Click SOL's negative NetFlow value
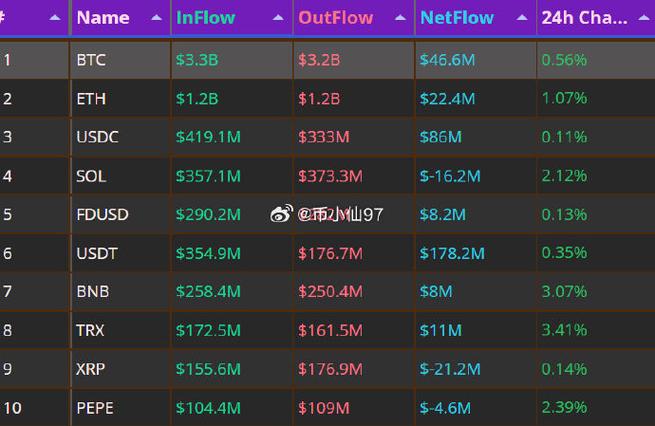This screenshot has width=655, height=426. [x=448, y=176]
